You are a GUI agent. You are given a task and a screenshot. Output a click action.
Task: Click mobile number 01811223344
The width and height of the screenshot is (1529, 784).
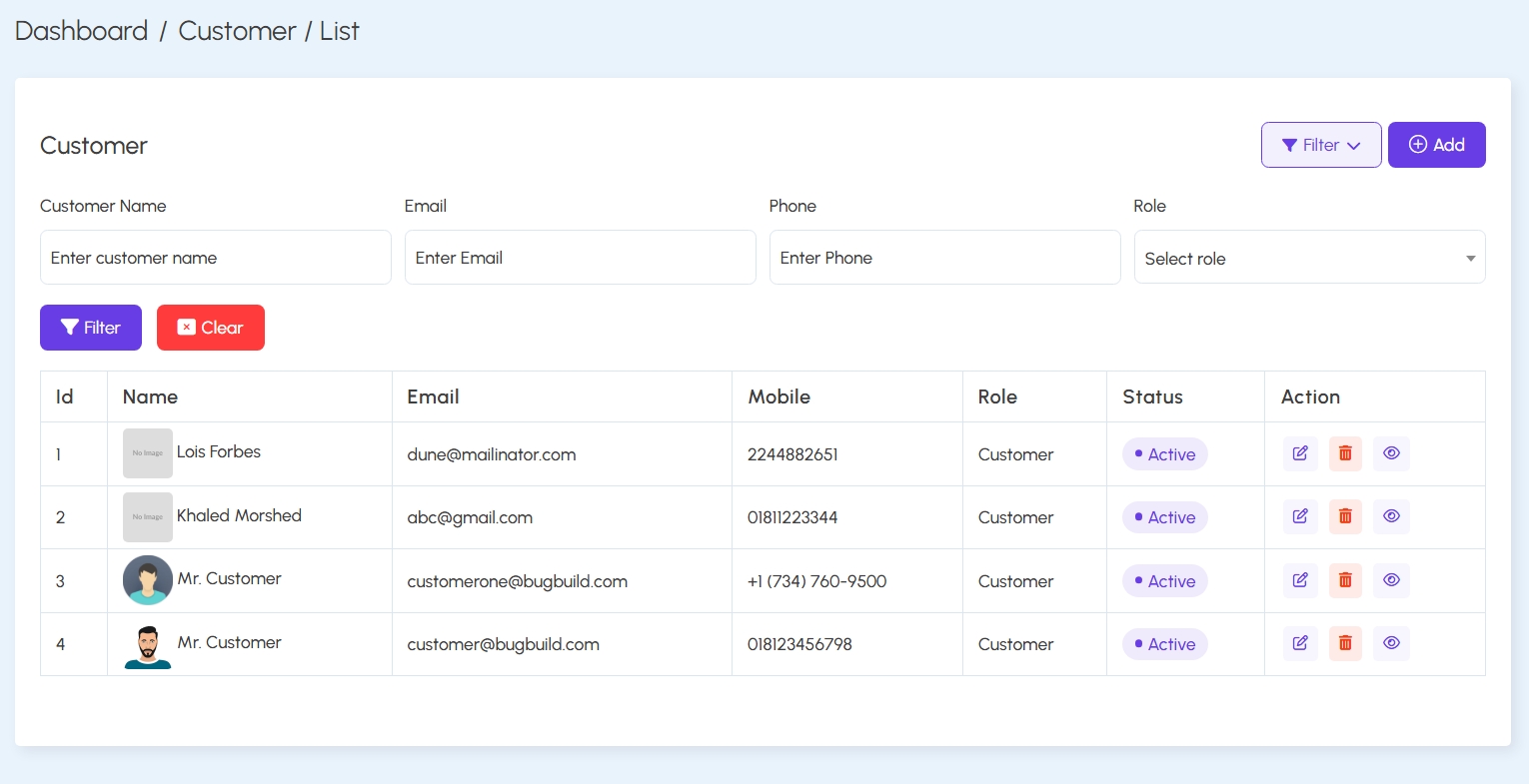[792, 517]
